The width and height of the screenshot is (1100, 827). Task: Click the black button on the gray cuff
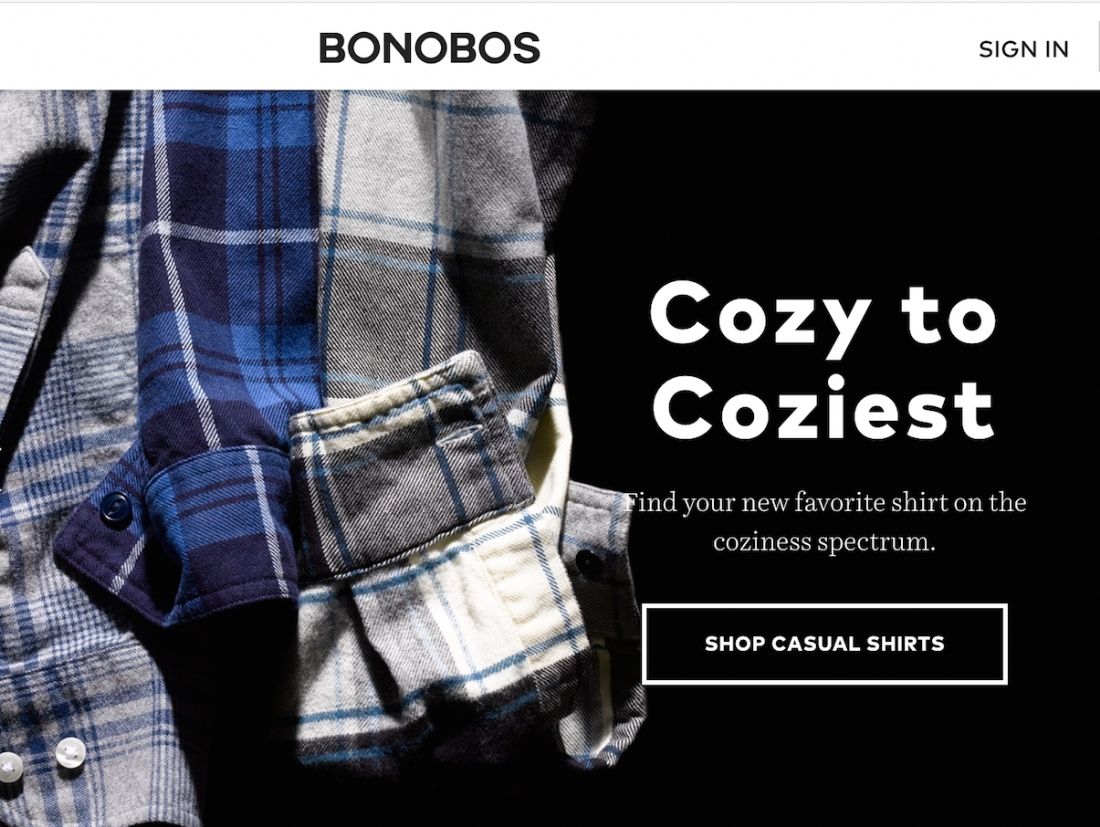coord(588,563)
